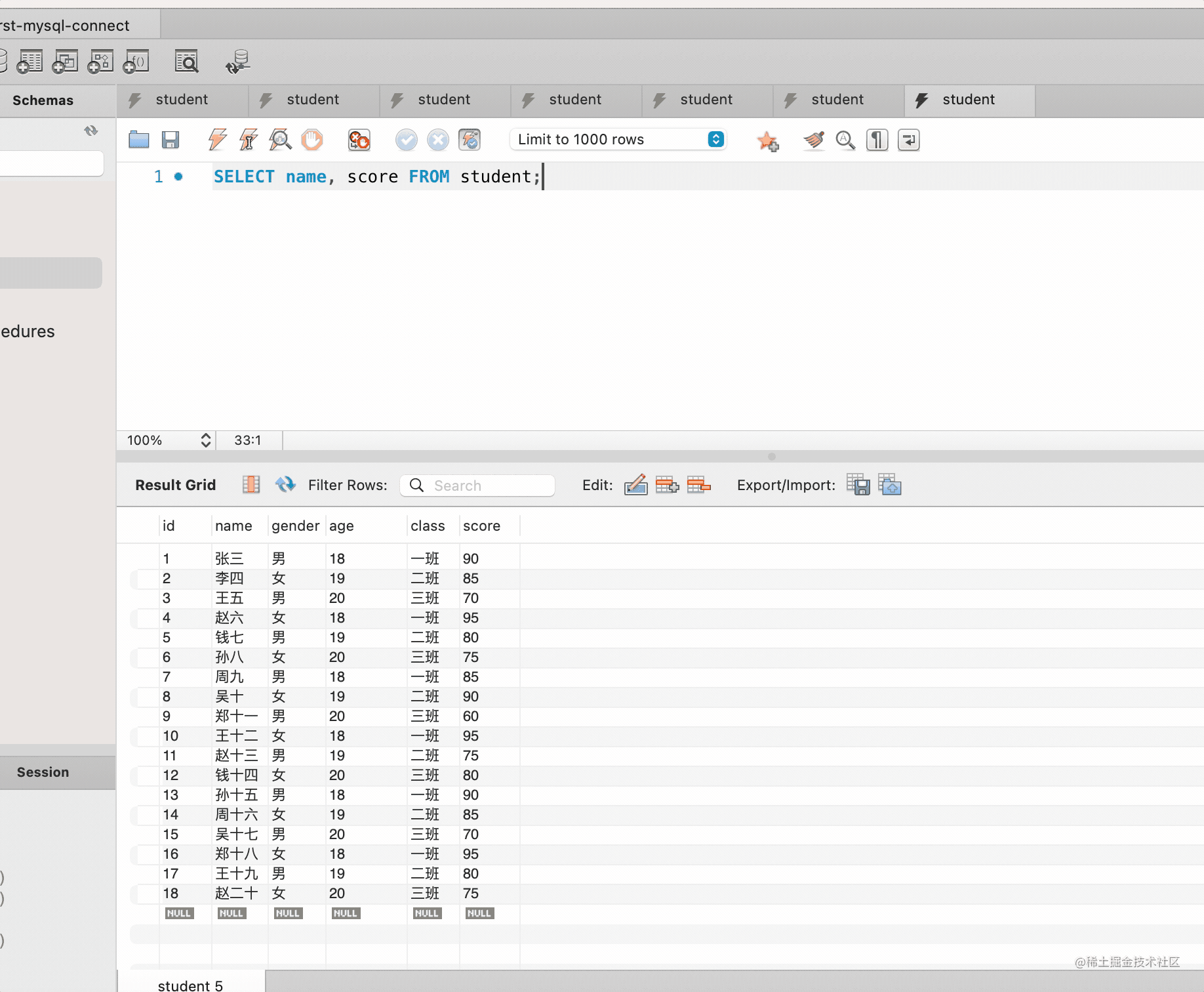
Task: Change the 100% editor zoom stepper
Action: coord(205,440)
